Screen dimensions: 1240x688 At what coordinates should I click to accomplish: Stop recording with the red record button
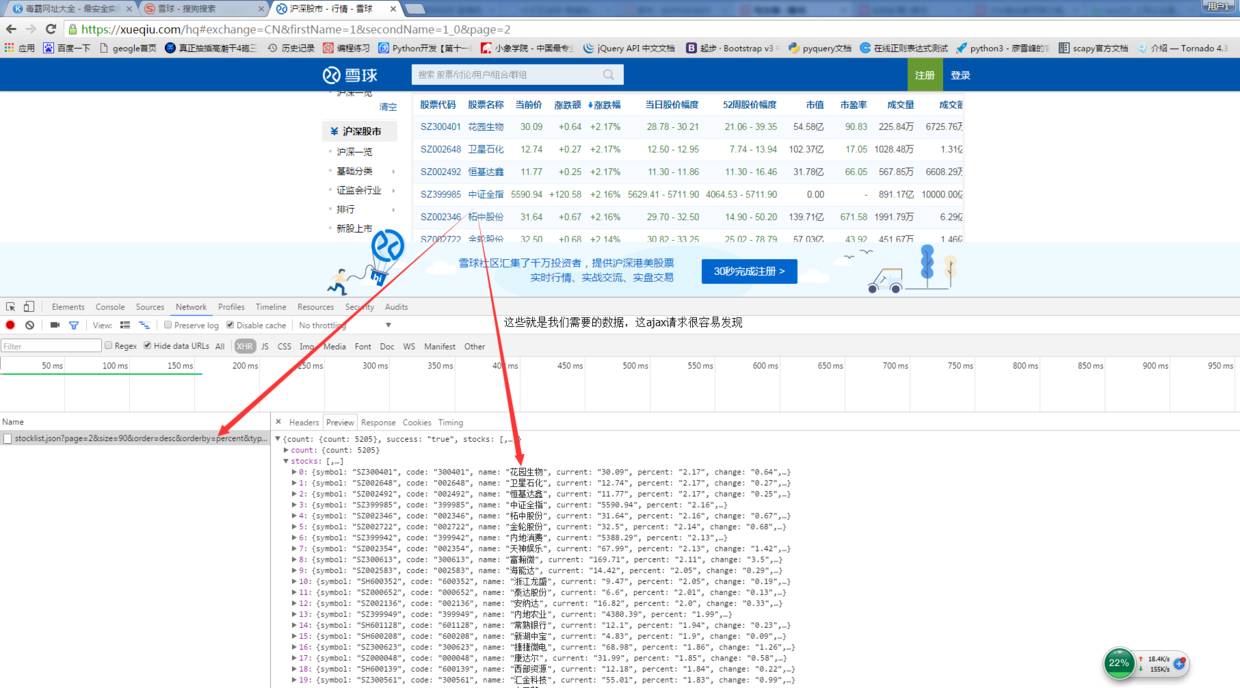point(10,325)
